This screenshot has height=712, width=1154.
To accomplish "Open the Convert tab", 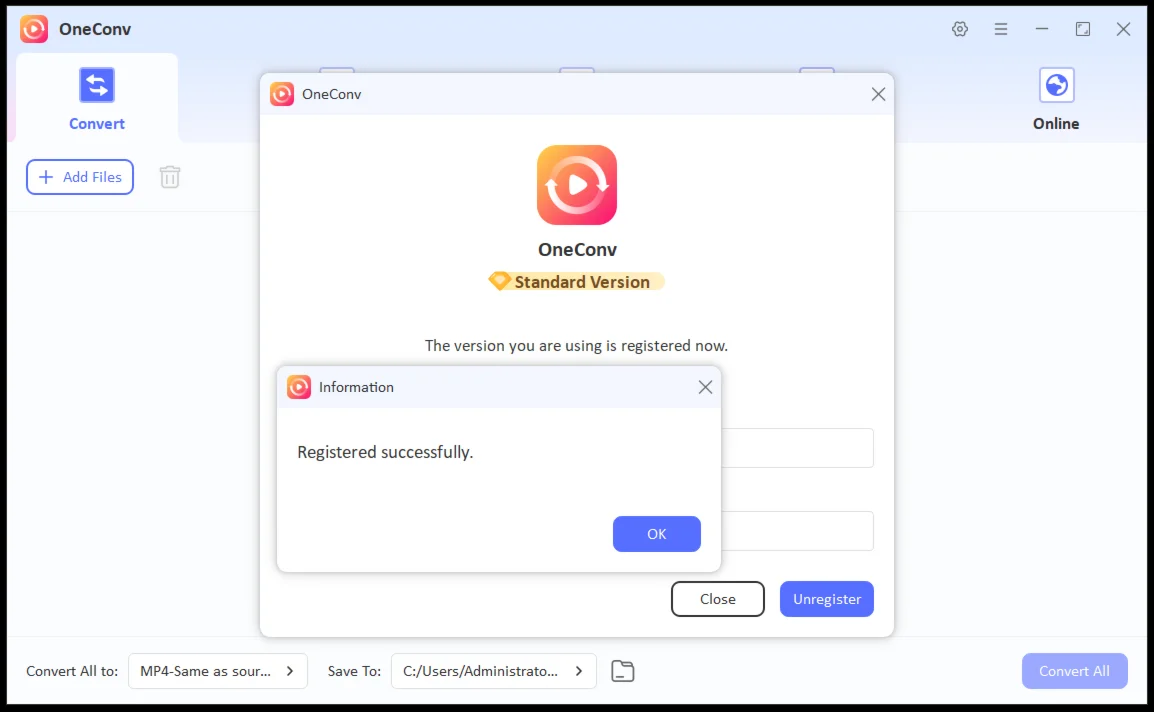I will [96, 99].
